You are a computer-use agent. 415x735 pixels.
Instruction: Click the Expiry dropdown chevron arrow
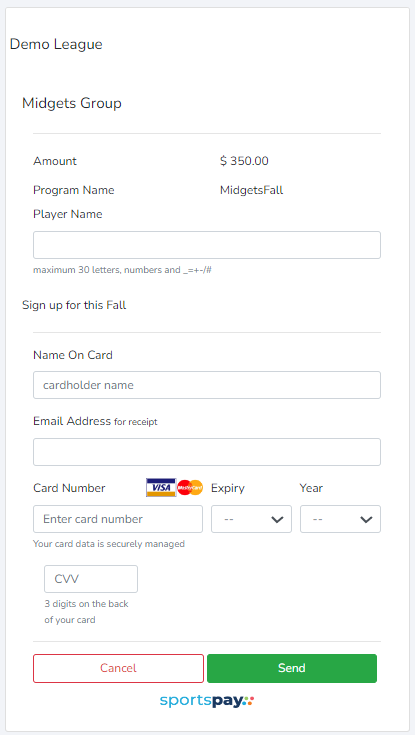tap(278, 519)
